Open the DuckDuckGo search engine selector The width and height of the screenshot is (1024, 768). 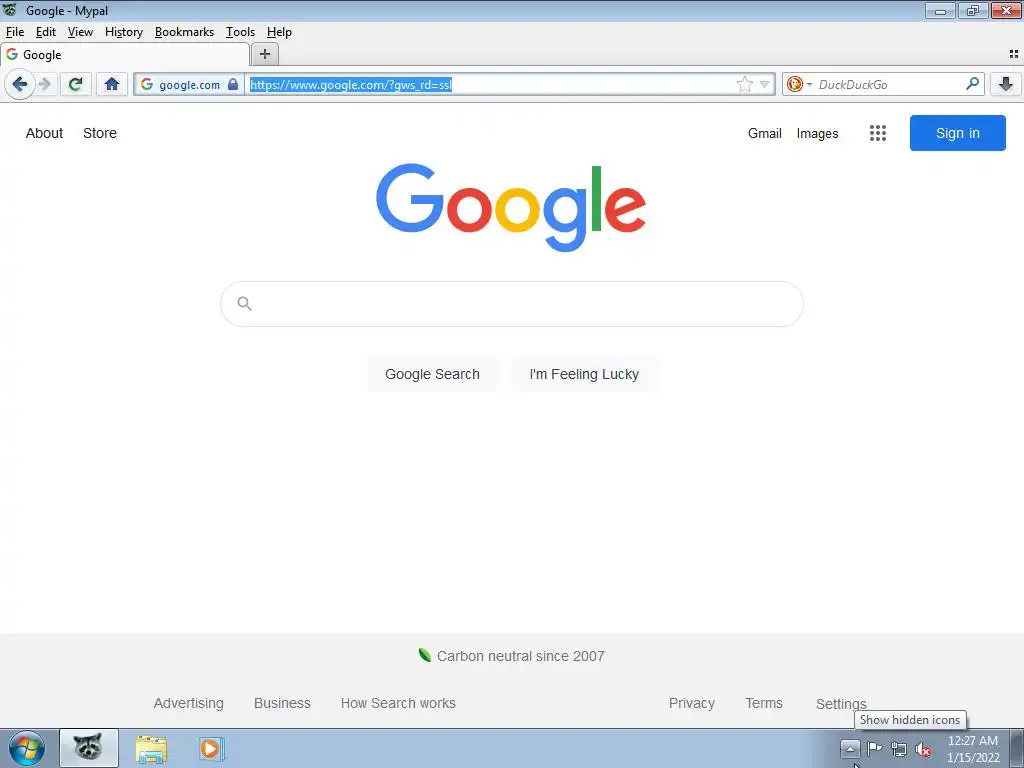point(799,84)
